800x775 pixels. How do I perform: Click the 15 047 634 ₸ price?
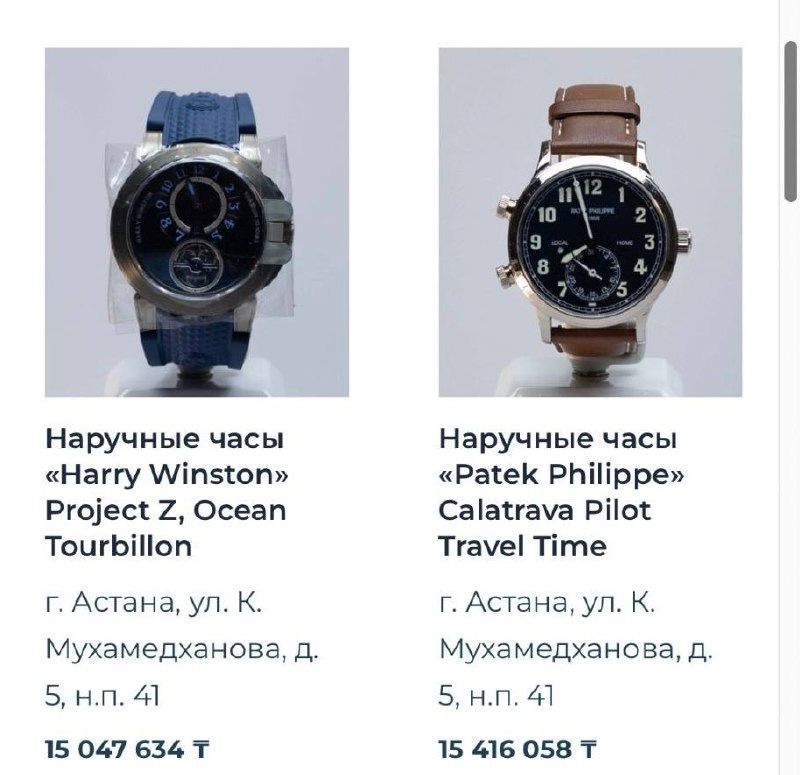point(127,749)
